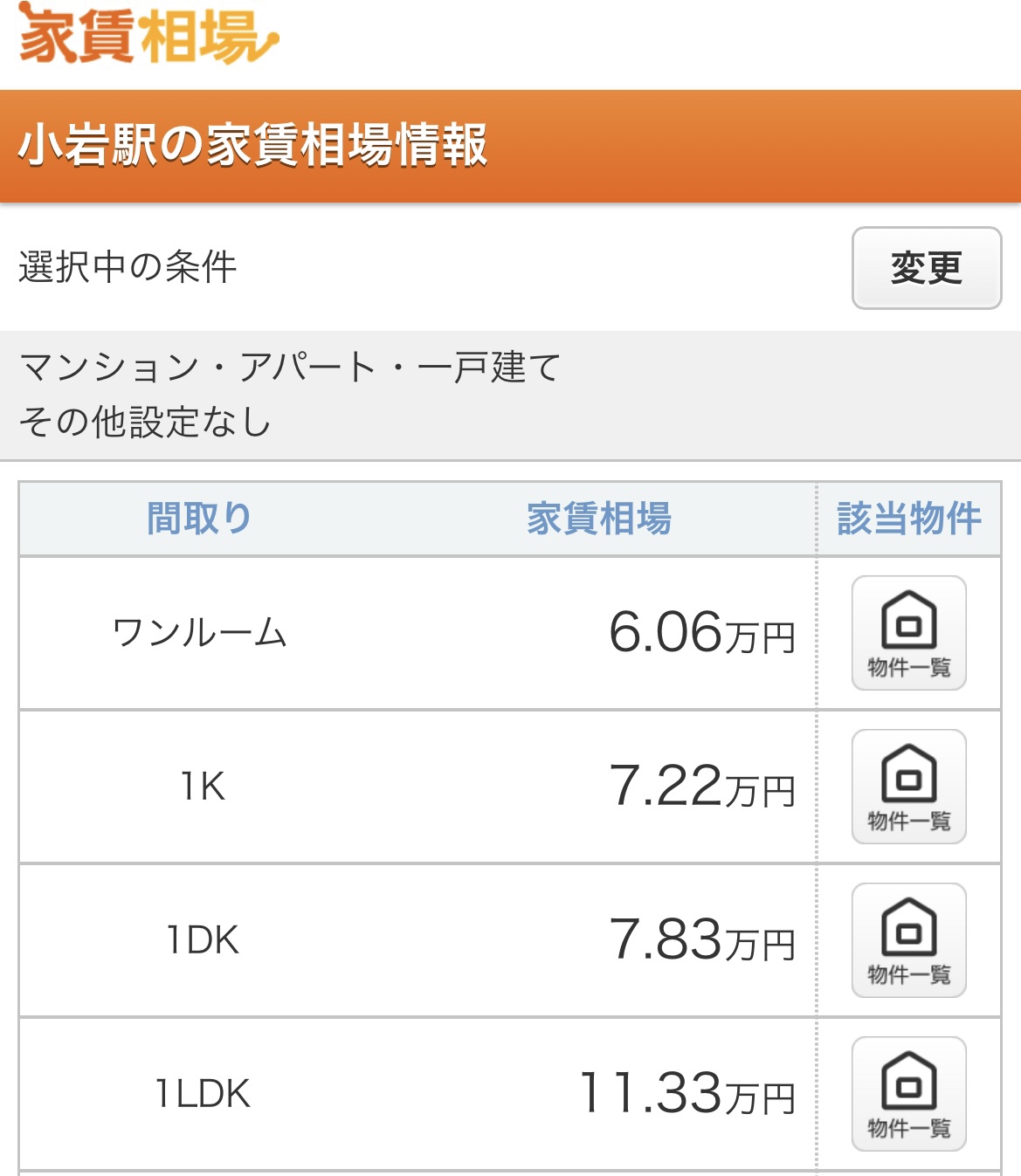Click the 家賃相場 site logo

click(148, 35)
